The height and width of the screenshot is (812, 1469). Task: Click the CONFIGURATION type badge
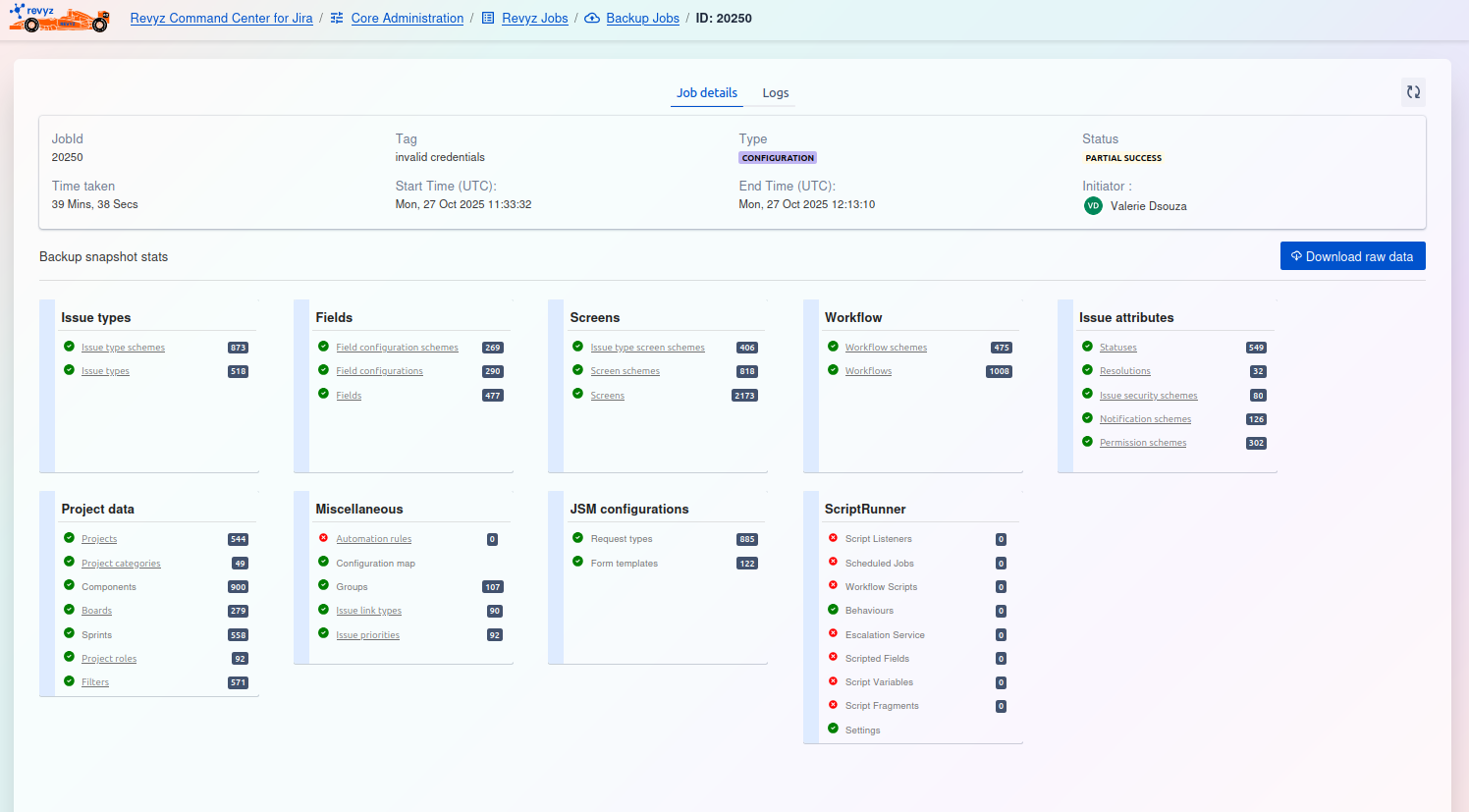click(x=778, y=158)
